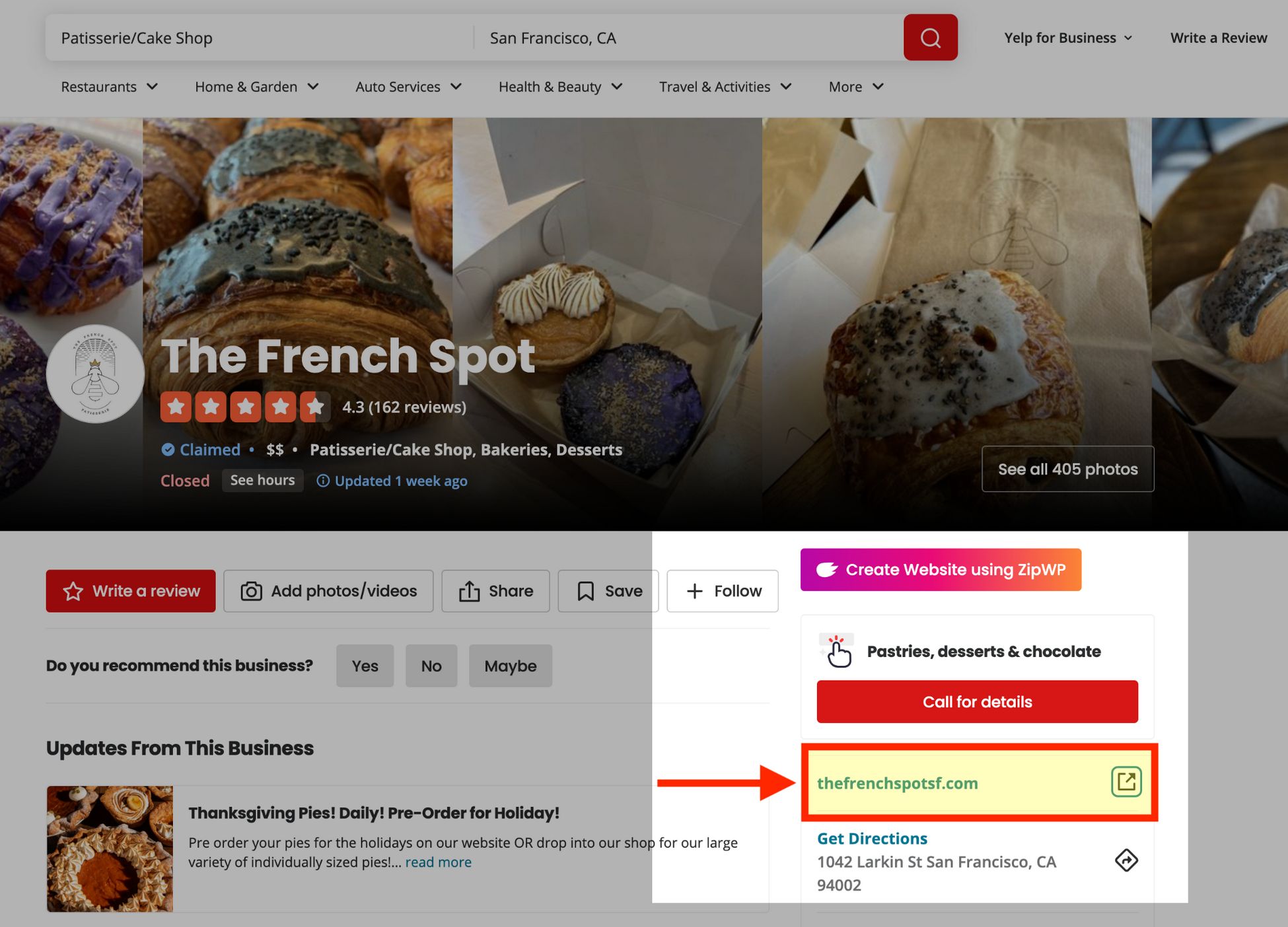
Task: Open the Auto Services dropdown
Action: (408, 86)
